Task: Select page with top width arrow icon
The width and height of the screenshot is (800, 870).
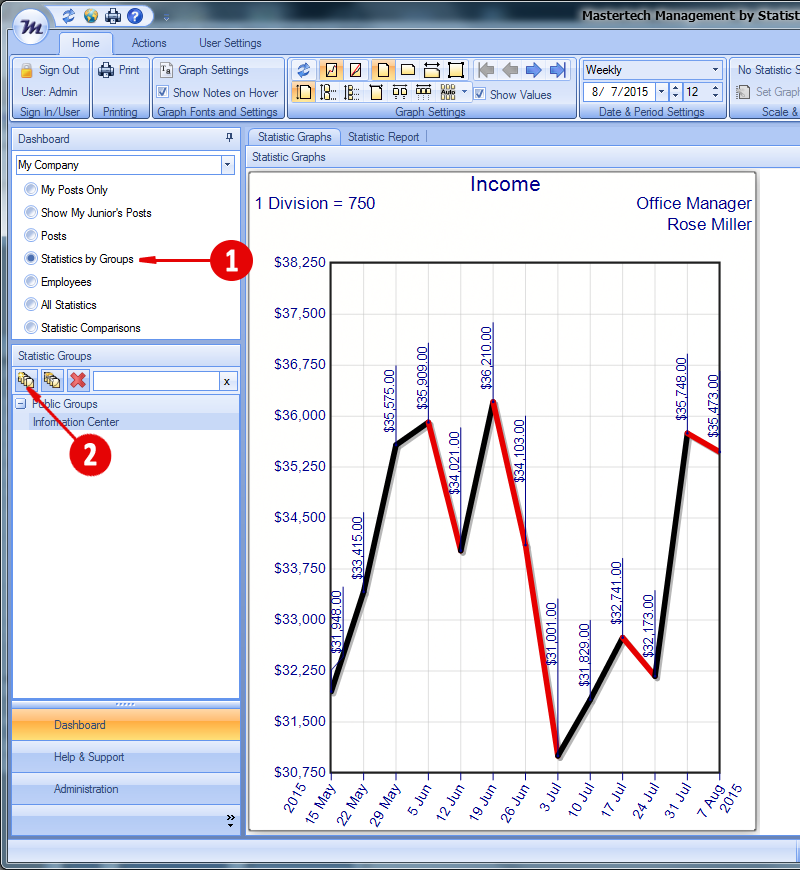Action: (x=376, y=92)
